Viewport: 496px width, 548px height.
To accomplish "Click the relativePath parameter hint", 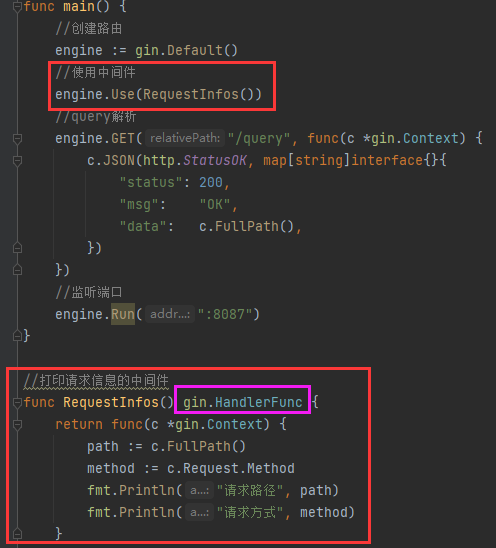I will (185, 138).
